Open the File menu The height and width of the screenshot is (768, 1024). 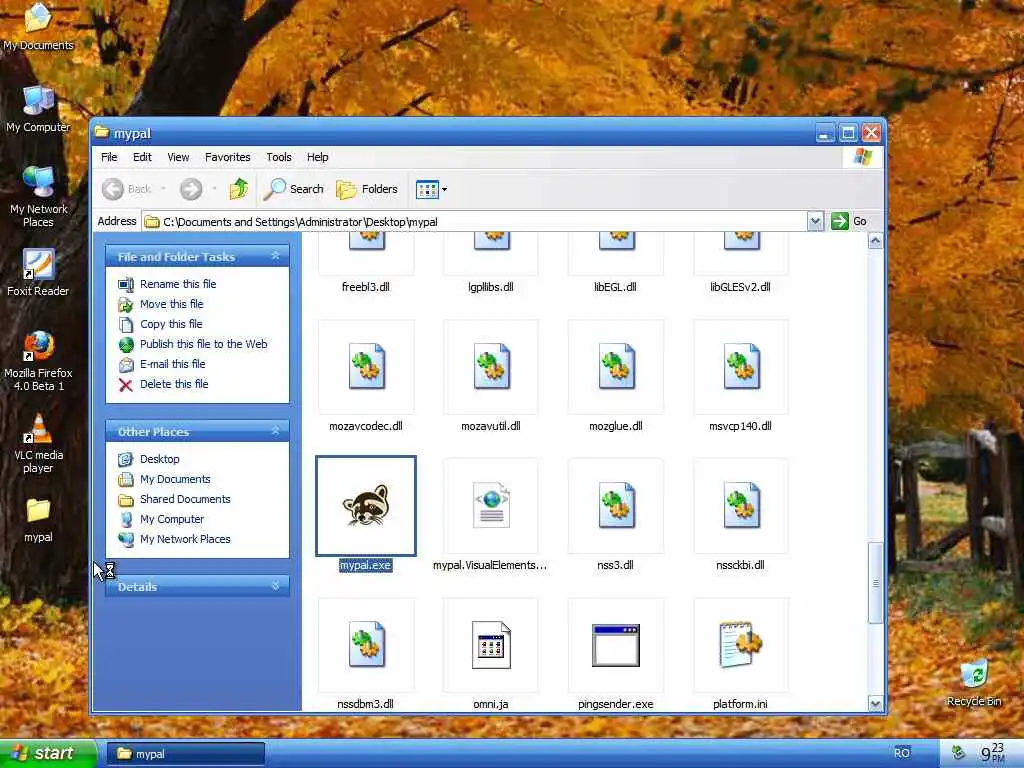click(x=109, y=157)
